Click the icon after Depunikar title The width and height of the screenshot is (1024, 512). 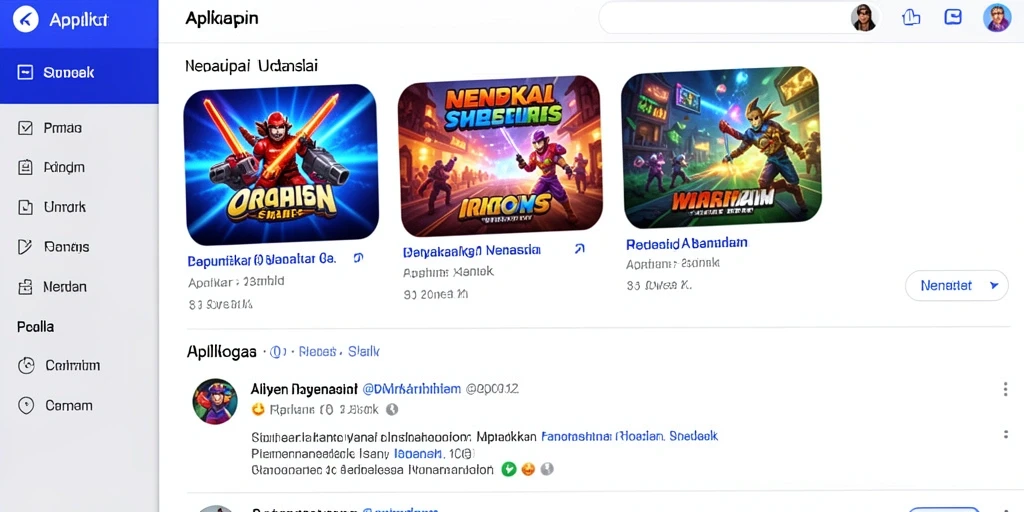(358, 259)
